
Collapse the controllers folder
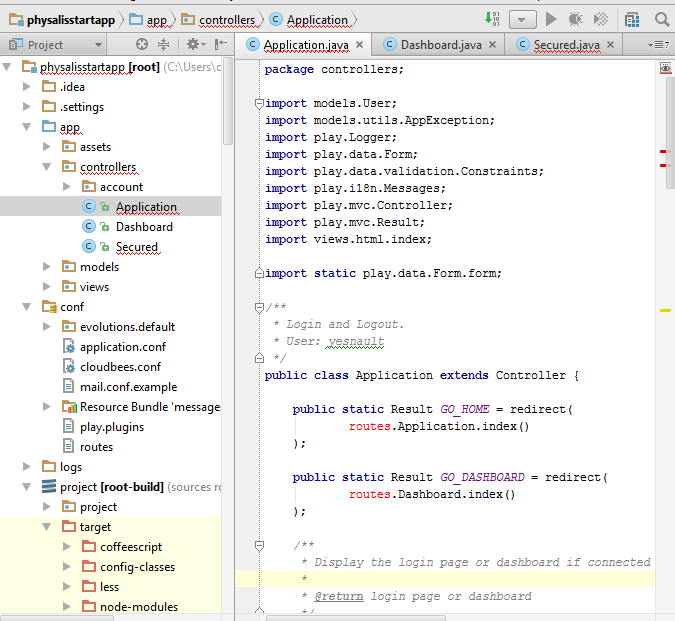[47, 167]
